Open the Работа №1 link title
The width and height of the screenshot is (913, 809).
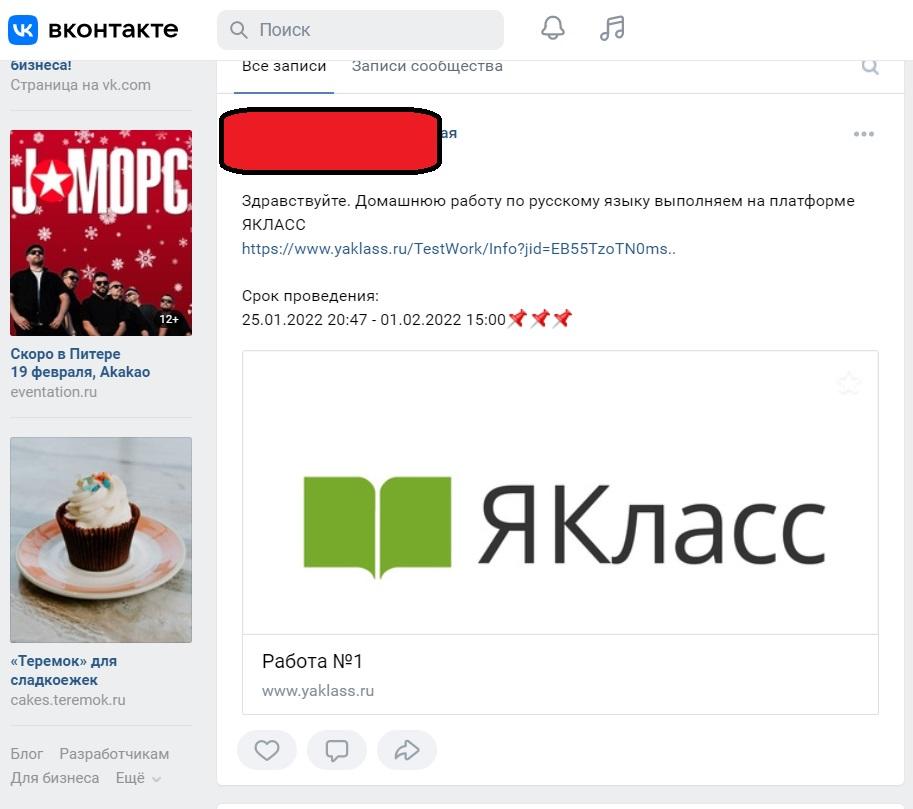point(312,661)
